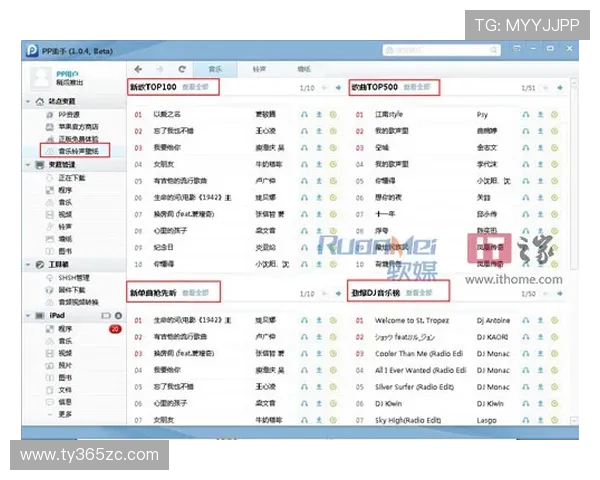This screenshot has width=600, height=480.
Task: Open 苹果官方商店 in the sidebar
Action: tap(78, 127)
